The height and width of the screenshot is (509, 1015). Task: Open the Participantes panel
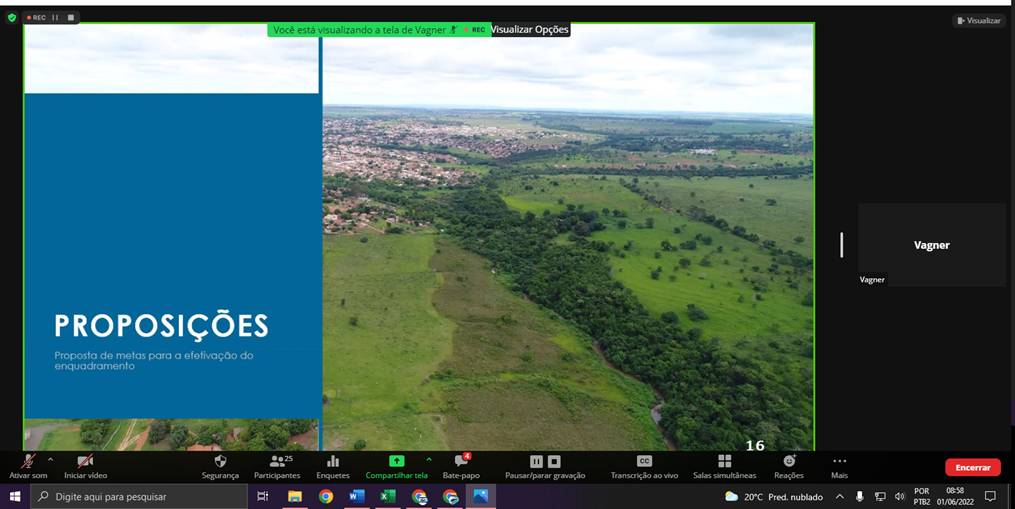coord(277,466)
